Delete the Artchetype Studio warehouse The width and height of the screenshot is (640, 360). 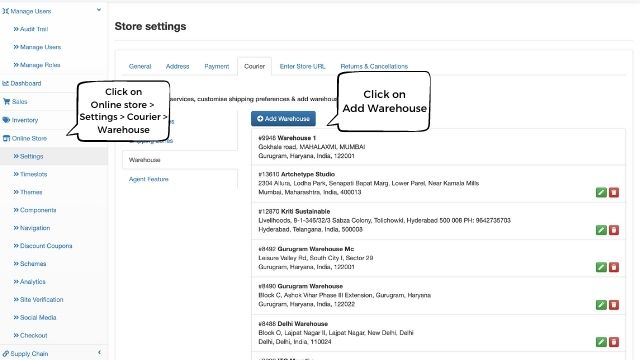click(614, 192)
